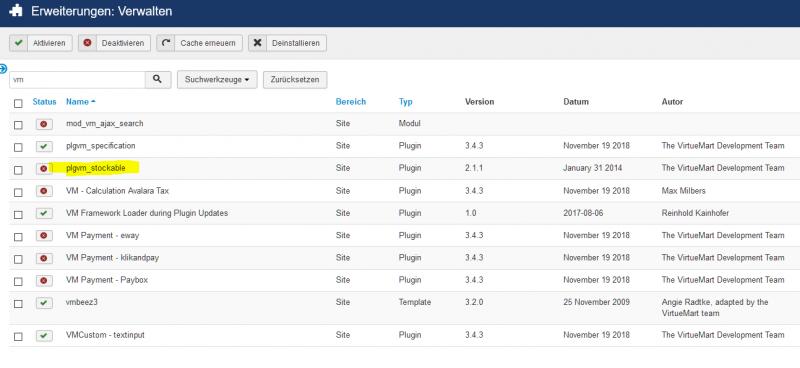Screen dimensions: 800x368
Task: Click the highlighted plgvm_stockable name
Action: (96, 168)
